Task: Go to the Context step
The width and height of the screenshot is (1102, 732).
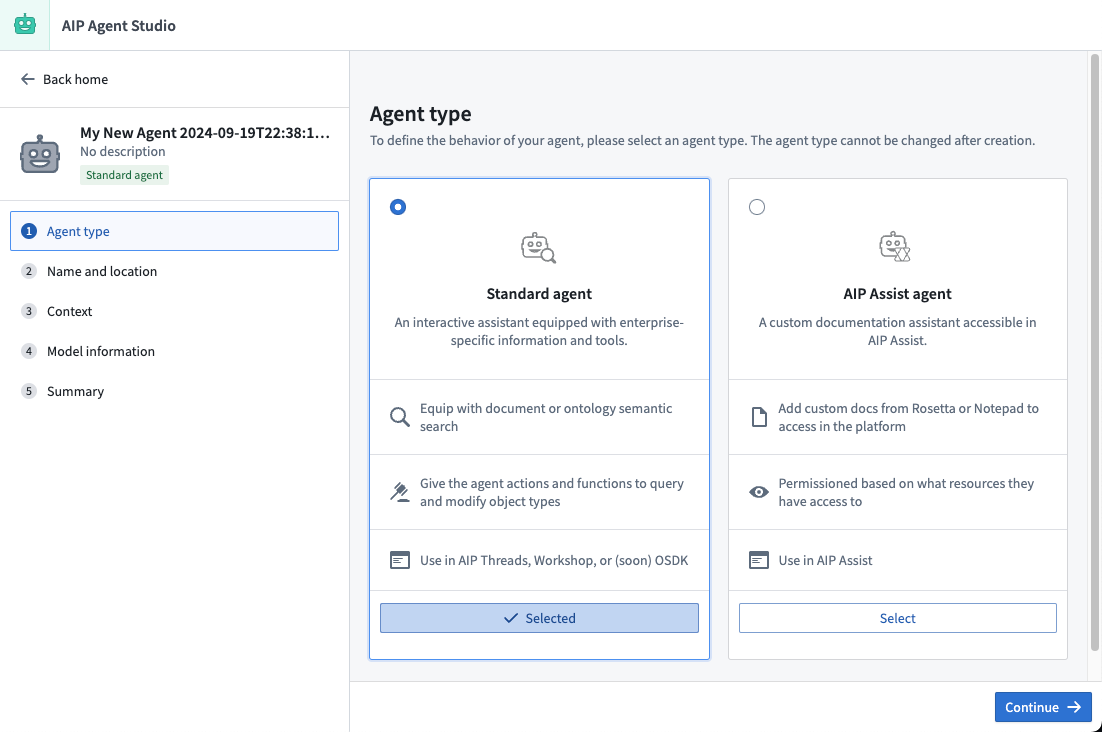Action: [x=174, y=311]
